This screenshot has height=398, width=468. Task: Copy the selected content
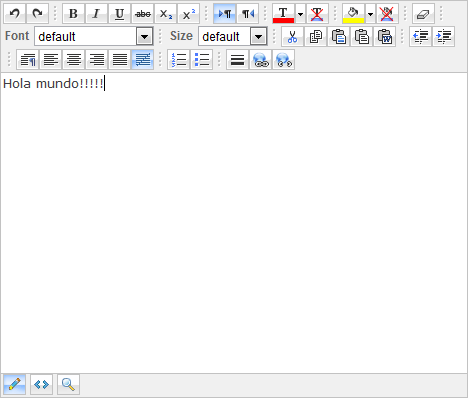315,36
